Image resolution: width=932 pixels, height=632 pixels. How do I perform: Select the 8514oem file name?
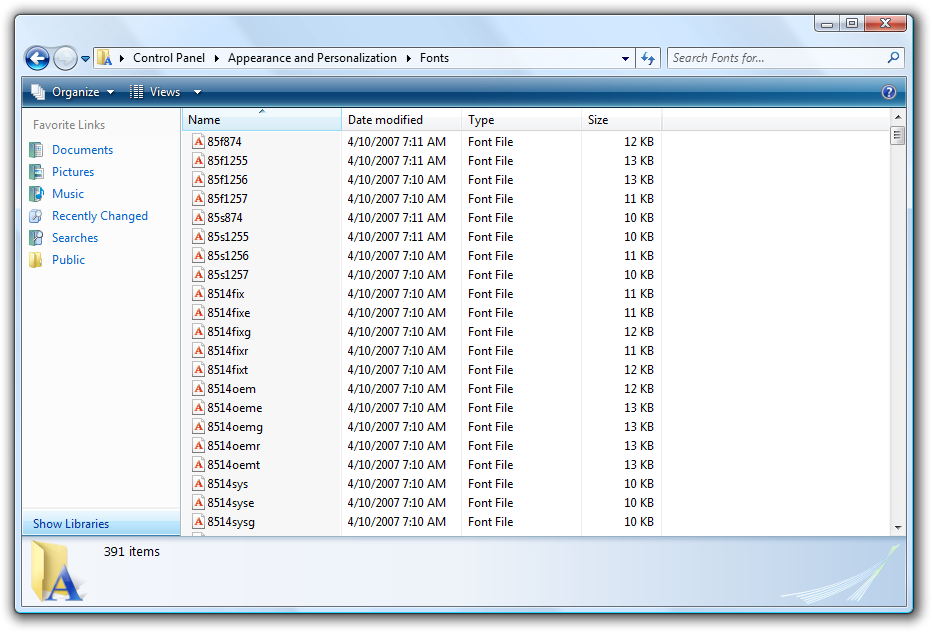point(231,389)
